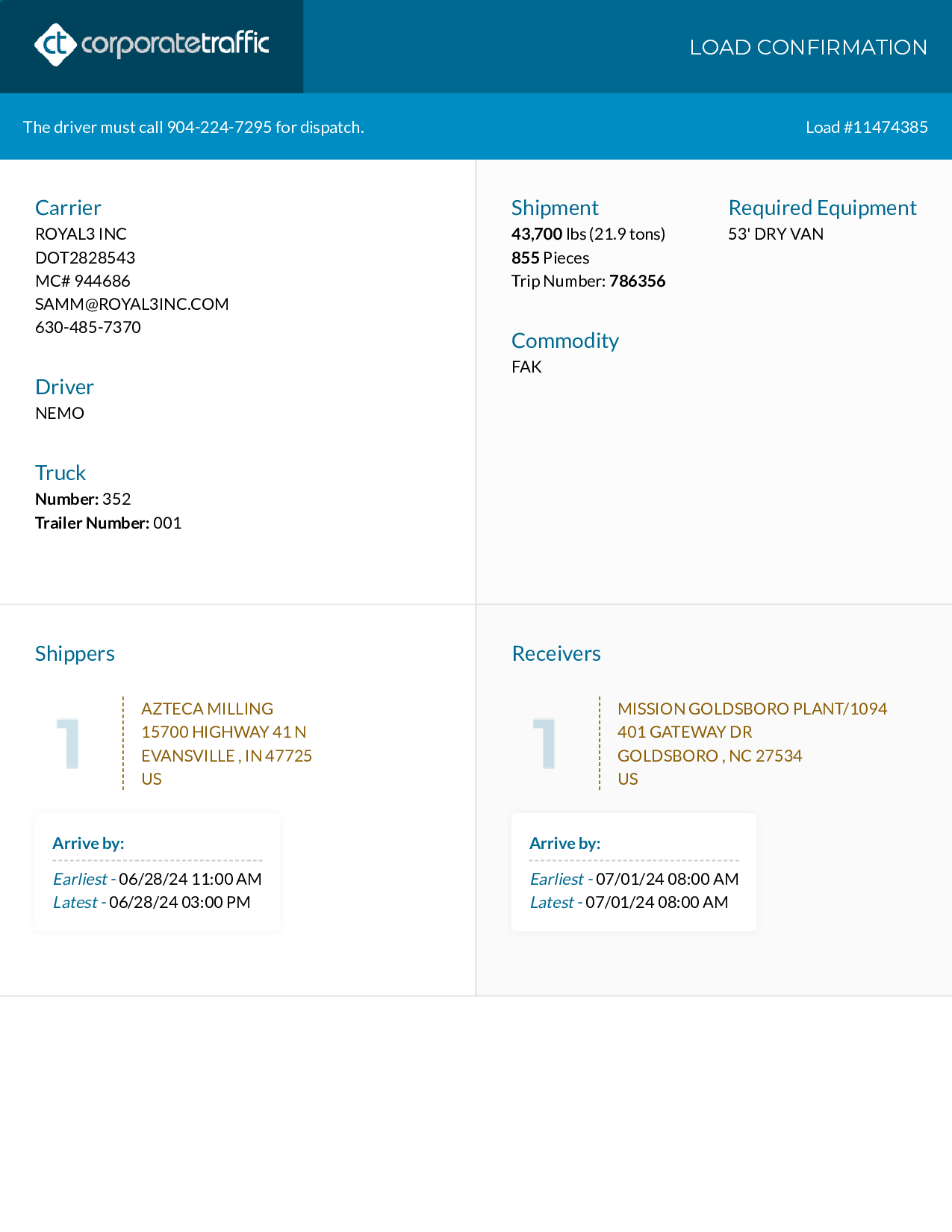Select the 43,700 lbs weight line

coord(588,234)
